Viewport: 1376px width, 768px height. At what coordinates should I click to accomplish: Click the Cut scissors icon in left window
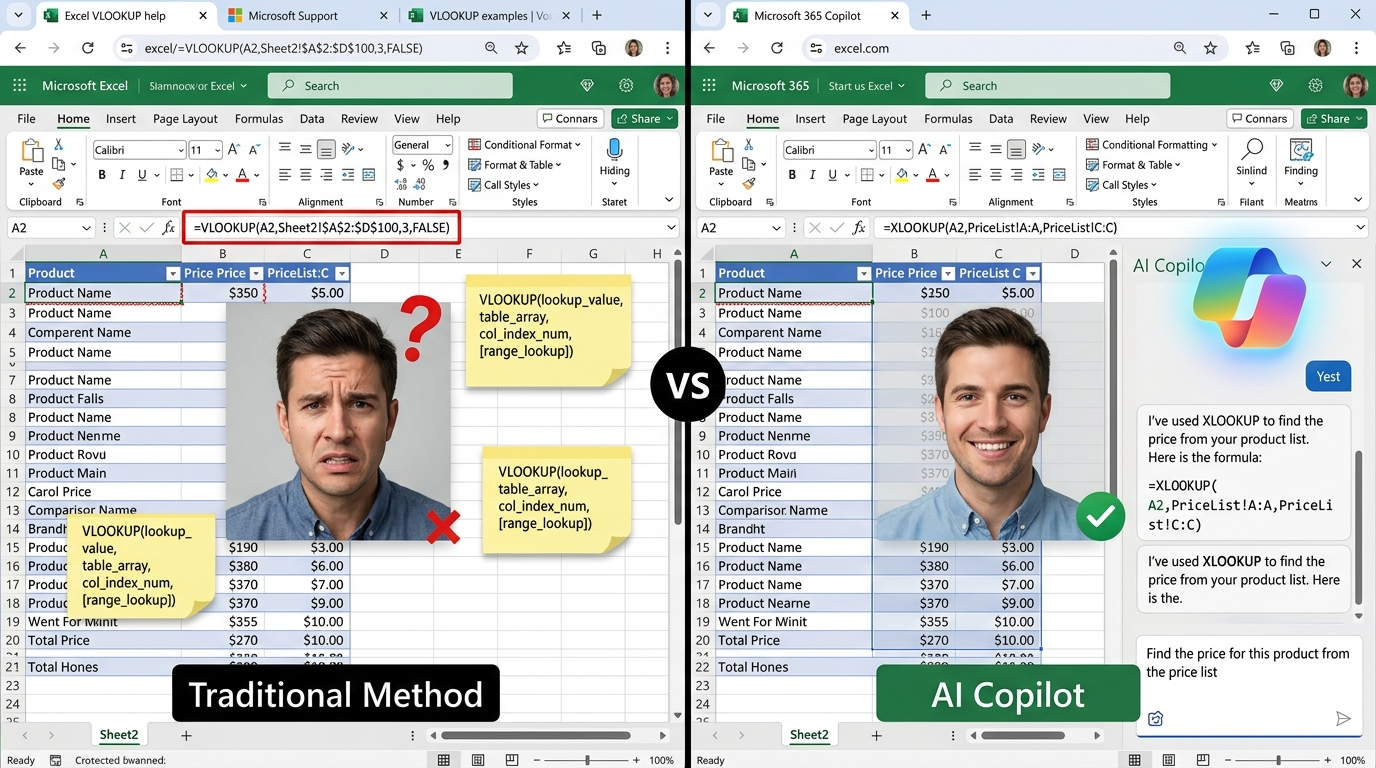click(x=58, y=146)
